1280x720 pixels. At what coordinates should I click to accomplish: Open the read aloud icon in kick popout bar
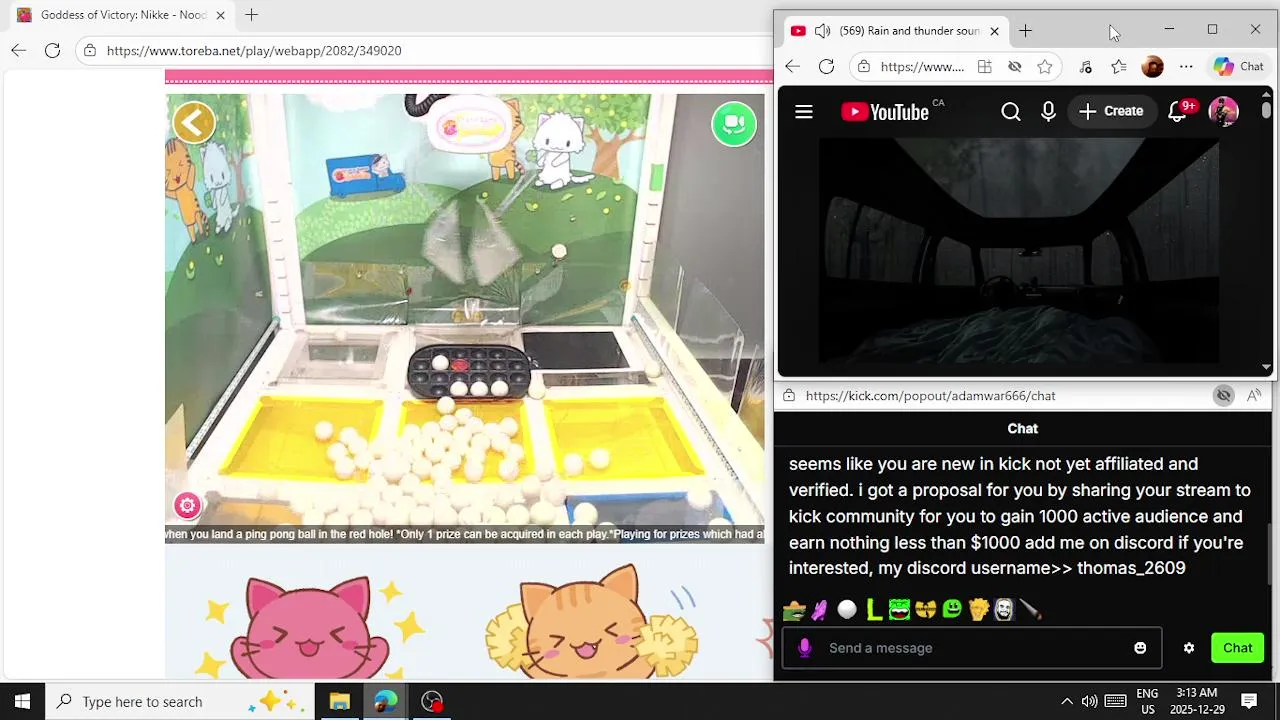pyautogui.click(x=1254, y=396)
